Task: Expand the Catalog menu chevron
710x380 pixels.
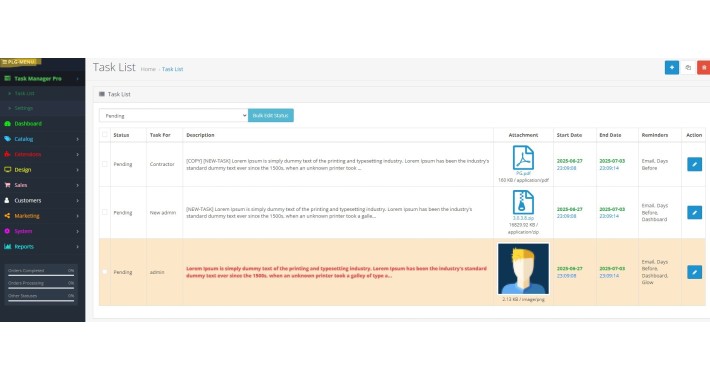Action: 77,139
